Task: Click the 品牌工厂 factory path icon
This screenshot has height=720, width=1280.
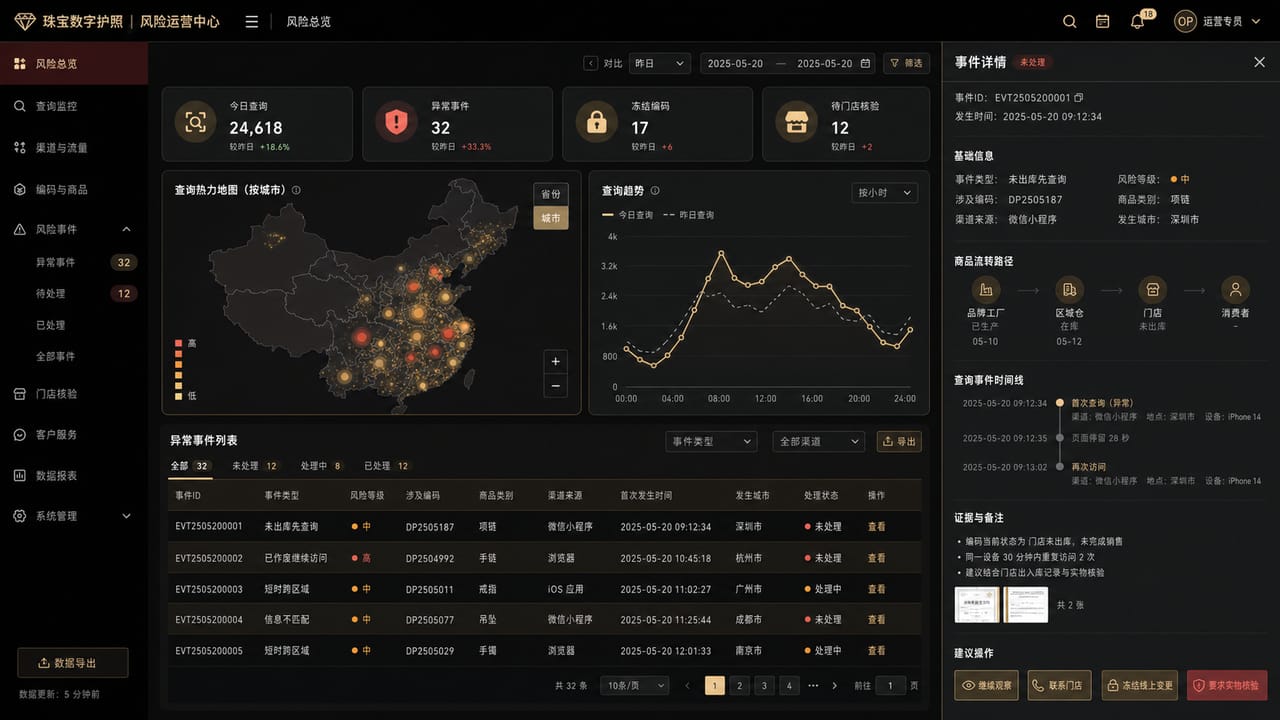Action: click(986, 290)
